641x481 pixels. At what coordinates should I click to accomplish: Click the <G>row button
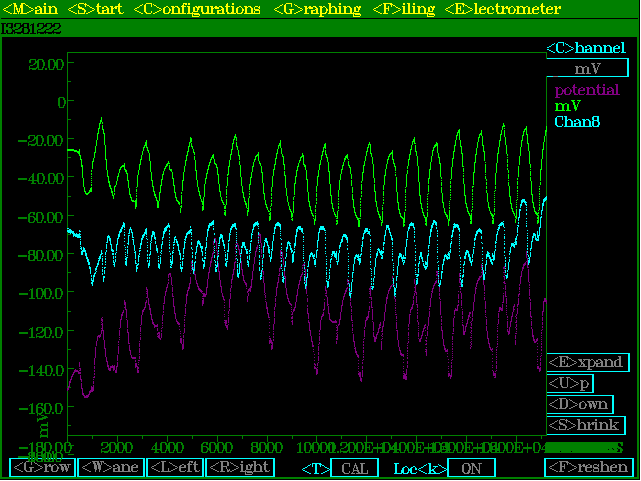[43, 468]
